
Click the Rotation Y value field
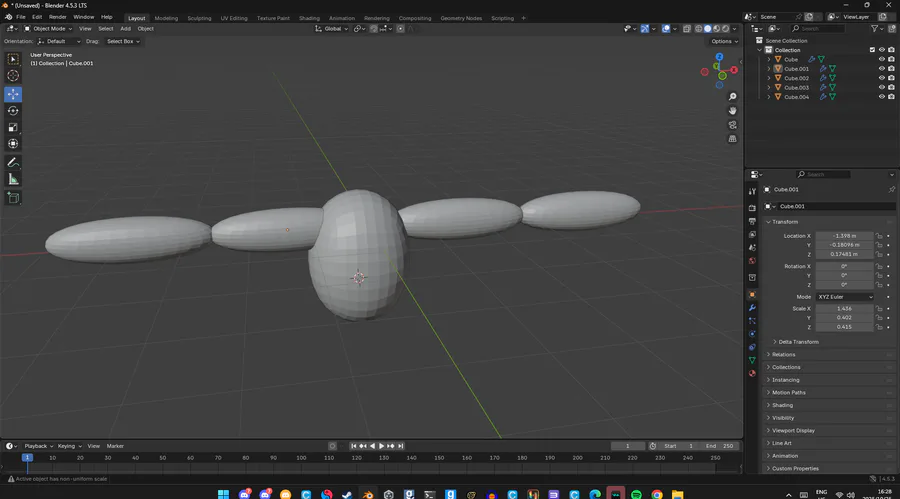[x=844, y=276]
